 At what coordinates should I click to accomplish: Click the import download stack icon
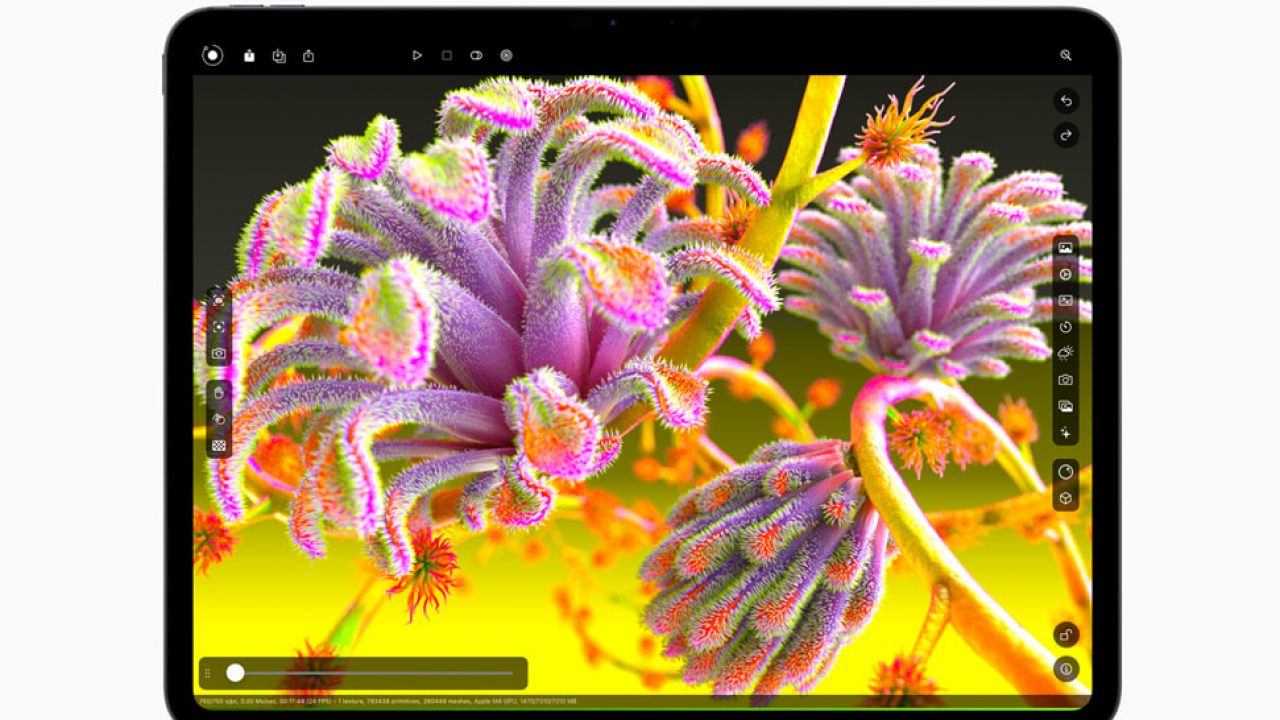[x=279, y=56]
